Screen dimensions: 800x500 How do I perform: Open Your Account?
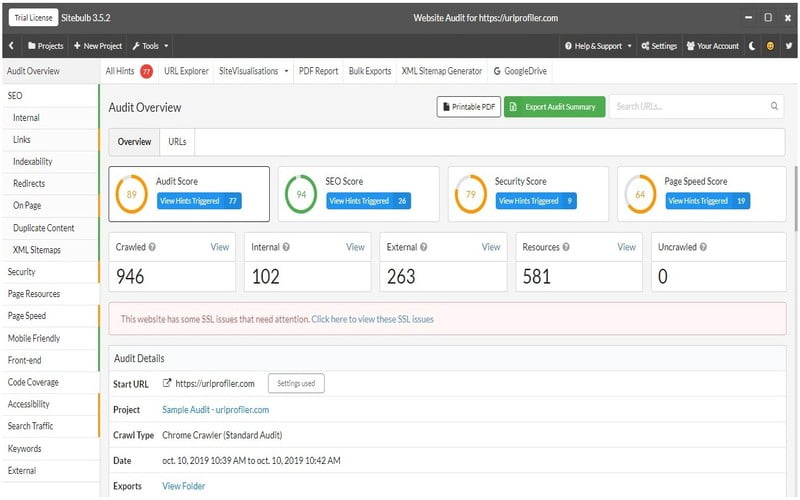(713, 46)
